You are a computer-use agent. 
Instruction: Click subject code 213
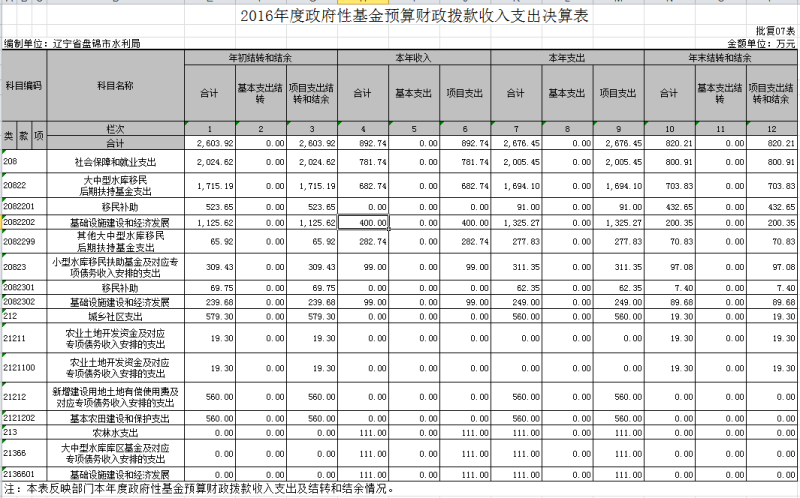(24, 432)
